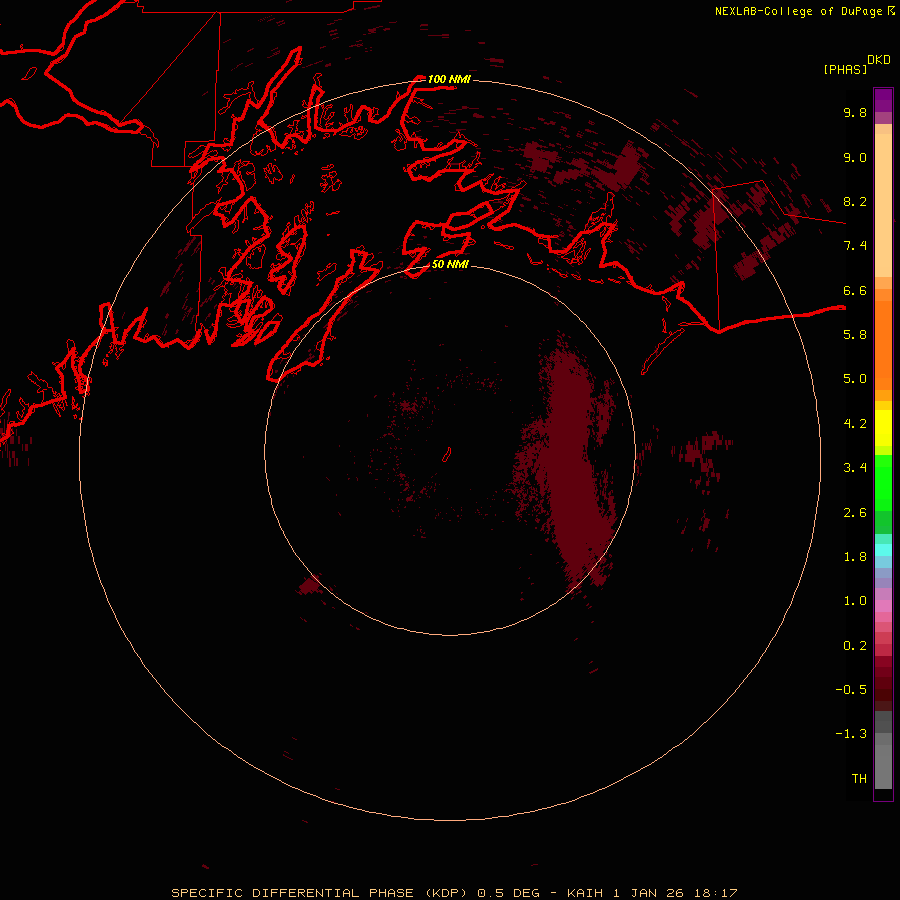Pick the cyan color bar segment

883,550
